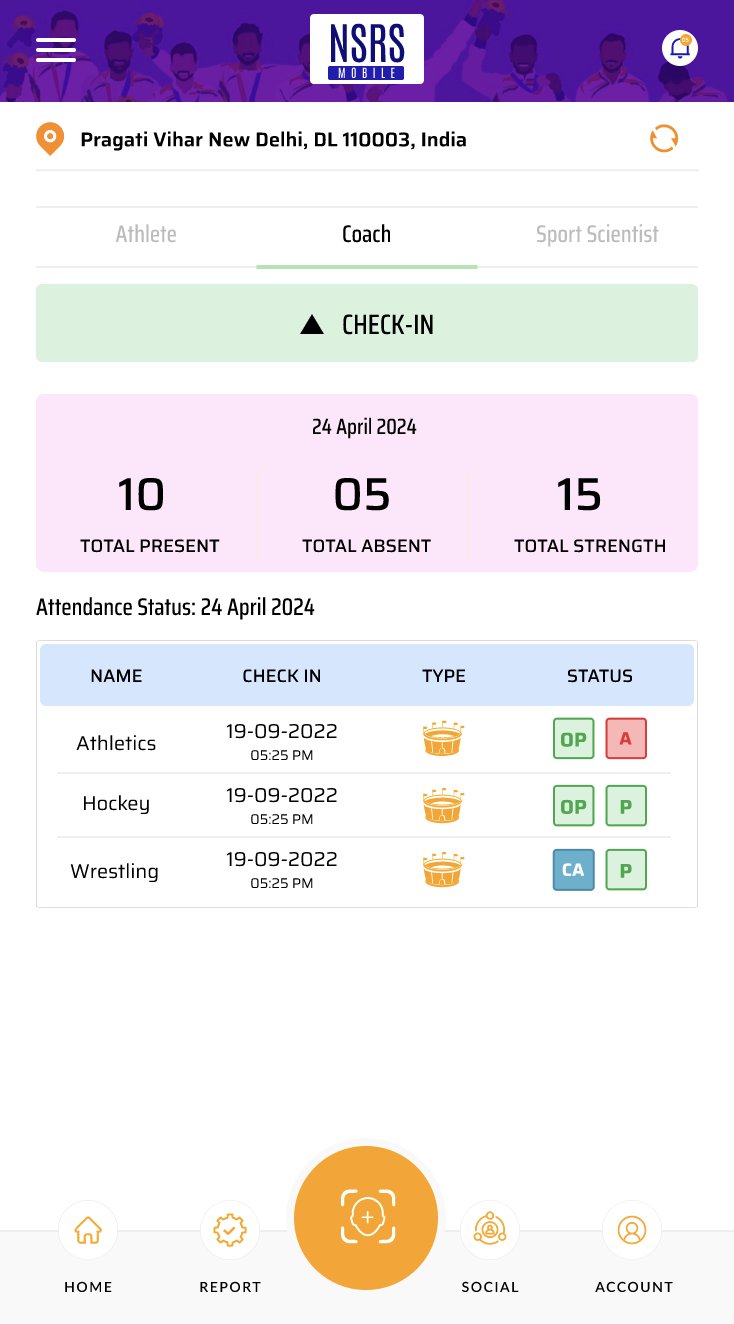Tap the face scan button
Viewport: 734px width, 1324px height.
click(x=366, y=1218)
